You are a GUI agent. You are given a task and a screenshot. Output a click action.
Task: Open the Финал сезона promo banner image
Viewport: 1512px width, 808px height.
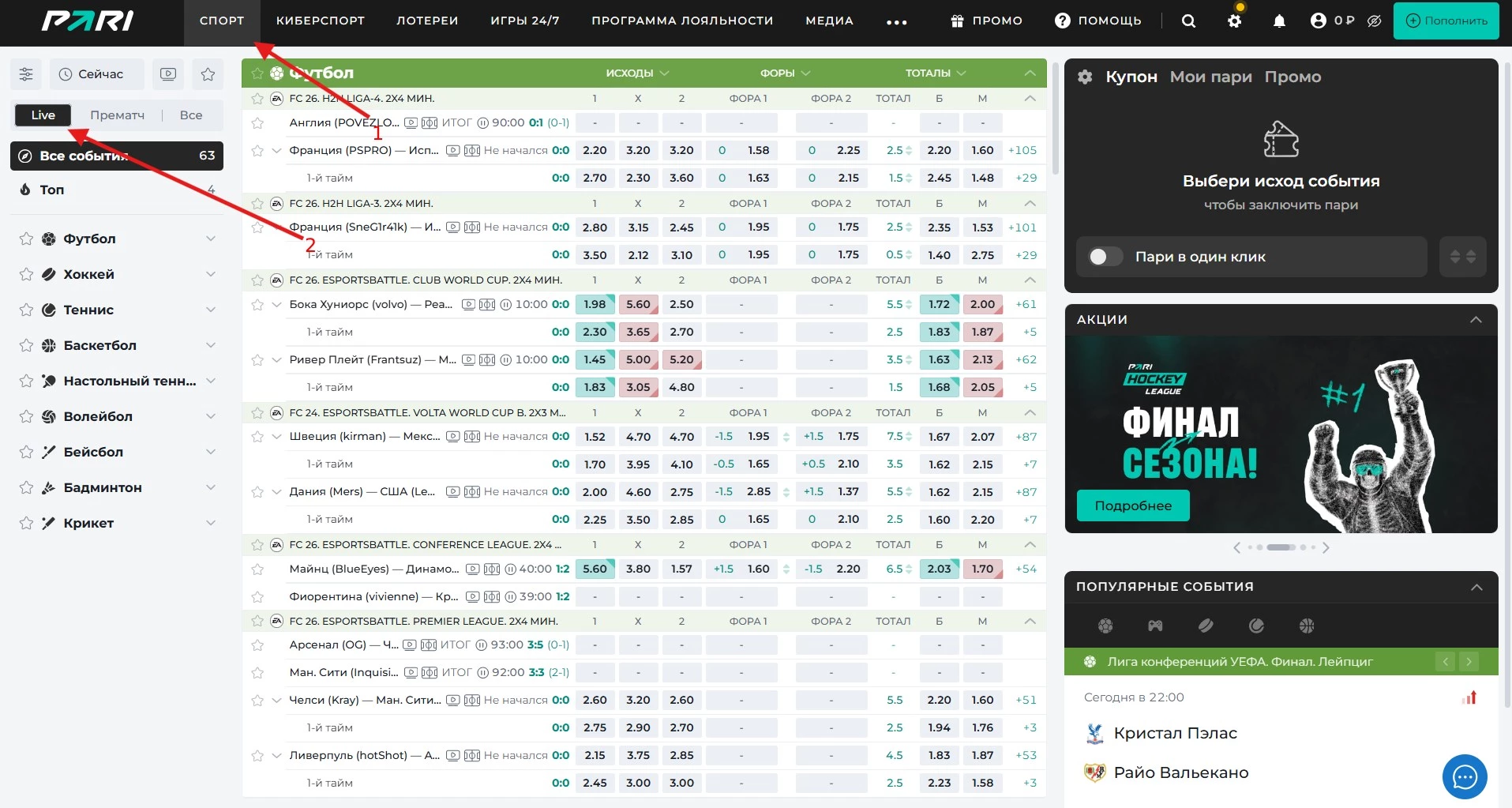(x=1281, y=434)
